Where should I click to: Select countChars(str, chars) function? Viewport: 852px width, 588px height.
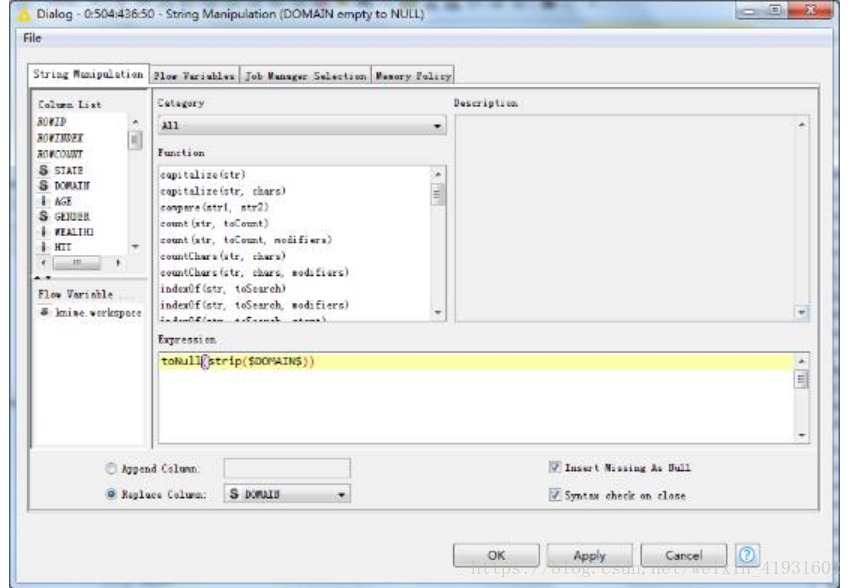click(223, 256)
